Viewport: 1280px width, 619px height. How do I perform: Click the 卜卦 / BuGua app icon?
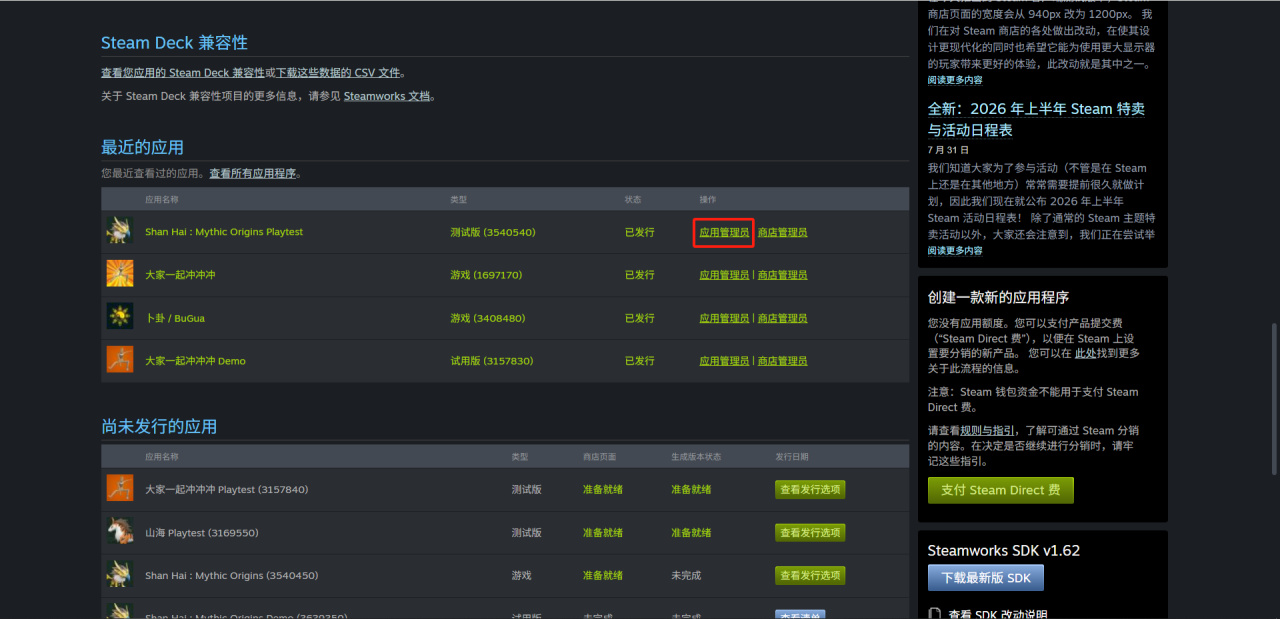[x=120, y=317]
